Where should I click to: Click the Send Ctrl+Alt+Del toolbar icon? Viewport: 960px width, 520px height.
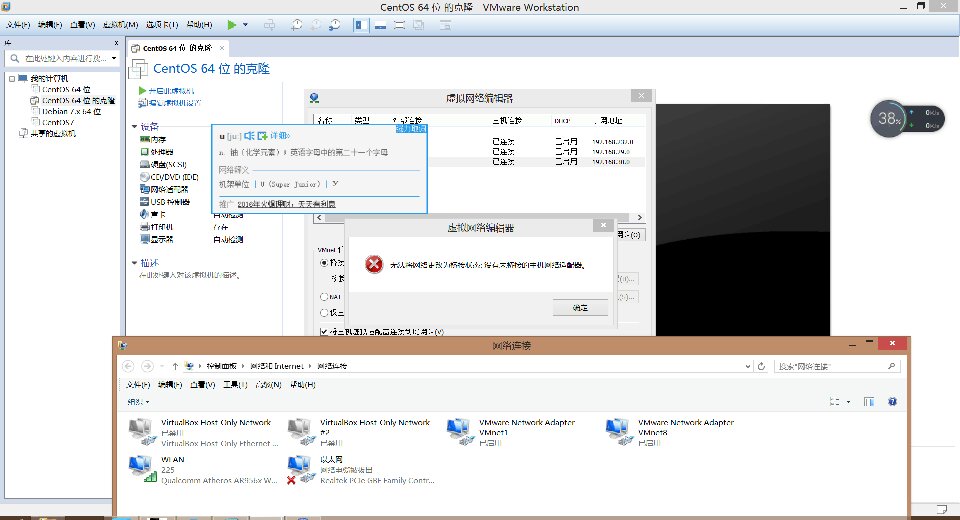tap(269, 25)
